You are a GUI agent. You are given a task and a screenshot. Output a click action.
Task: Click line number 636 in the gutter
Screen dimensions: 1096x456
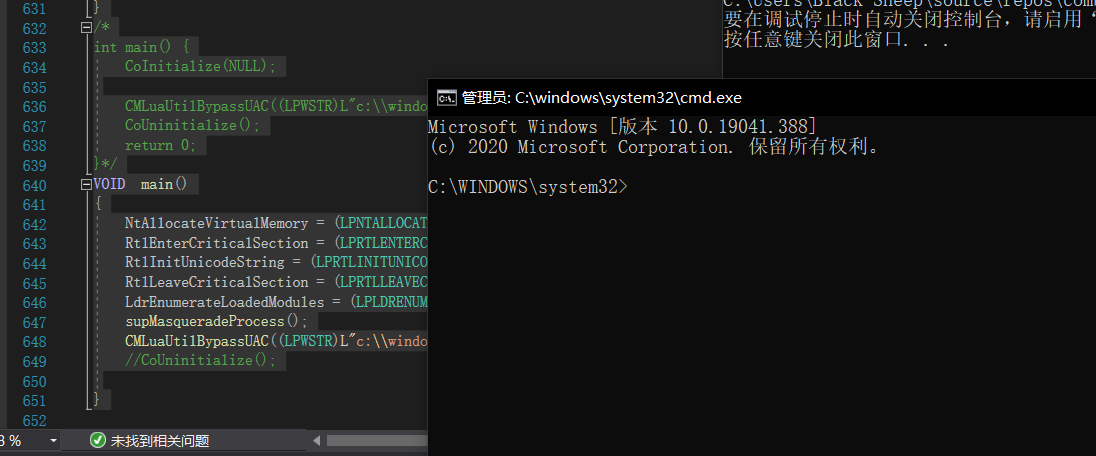pos(34,106)
